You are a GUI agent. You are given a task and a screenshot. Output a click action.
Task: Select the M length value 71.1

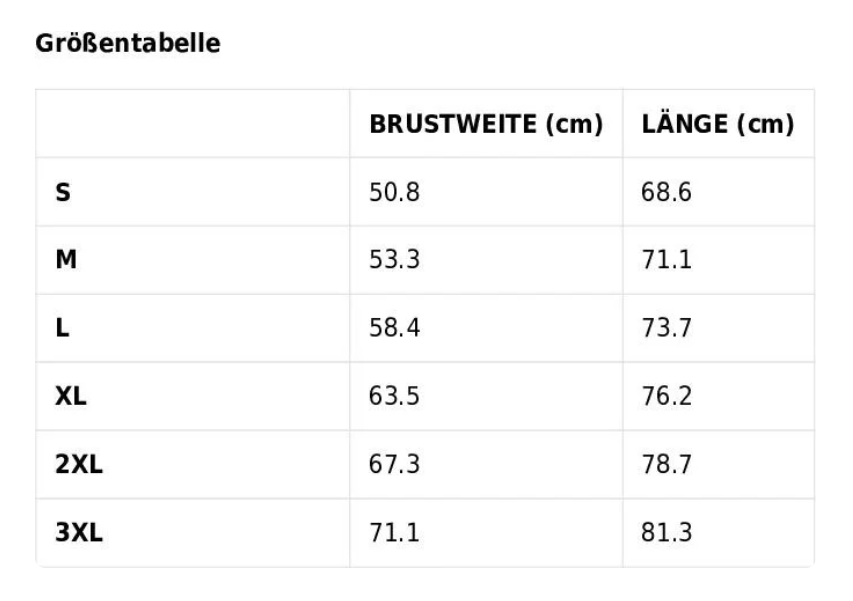pyautogui.click(x=666, y=260)
